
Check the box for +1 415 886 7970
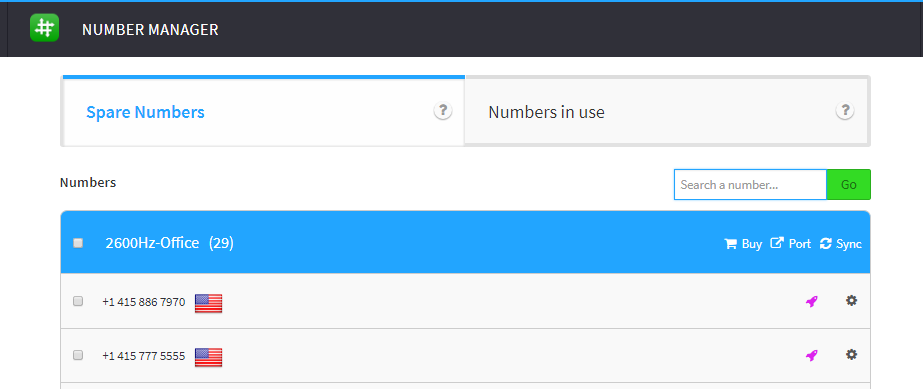coord(78,301)
